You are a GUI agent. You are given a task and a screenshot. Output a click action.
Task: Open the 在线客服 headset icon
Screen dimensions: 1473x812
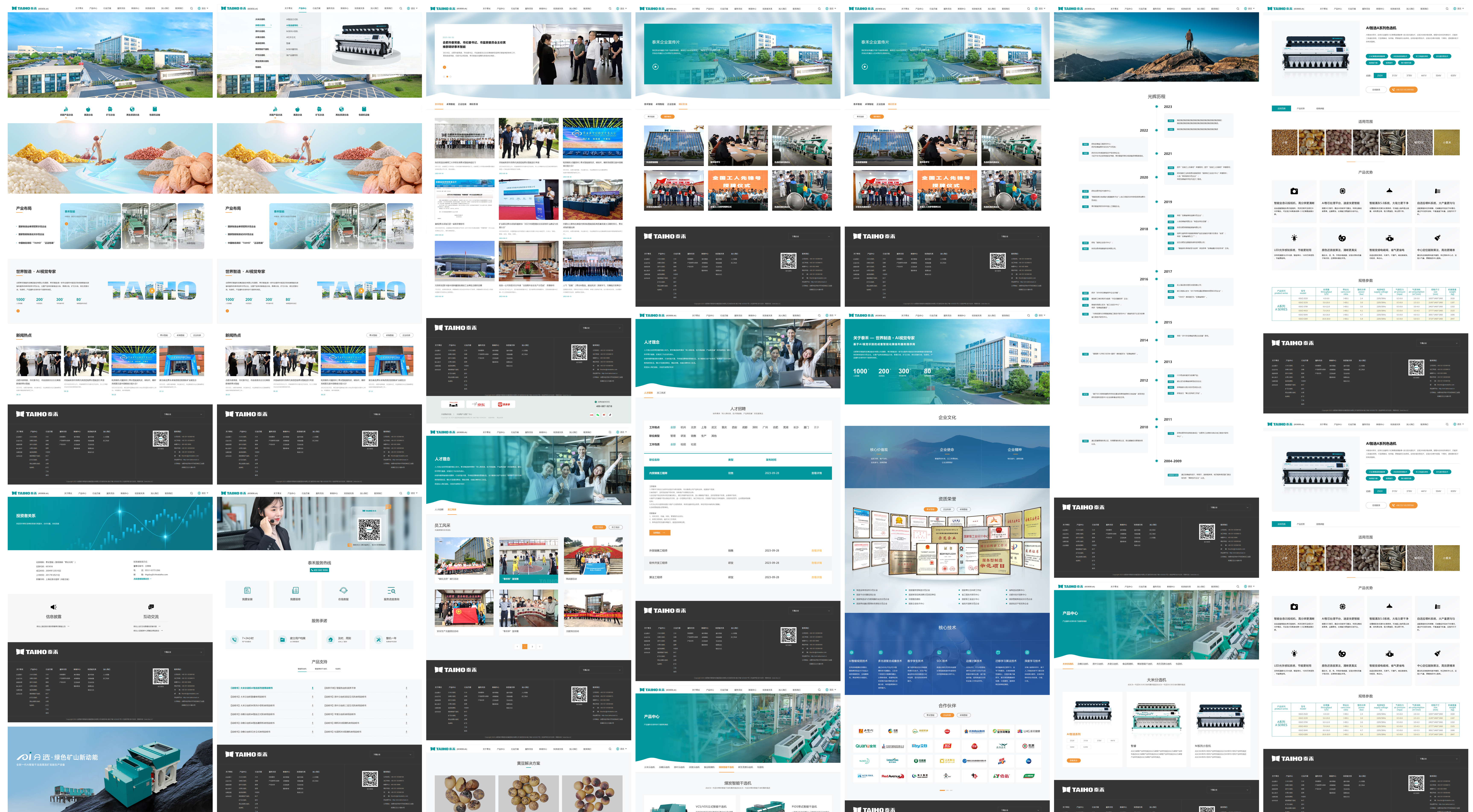coord(343,590)
